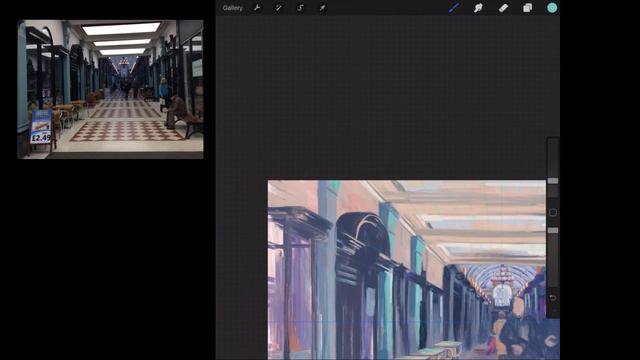Activate the Selection S-shaped tool

click(300, 8)
